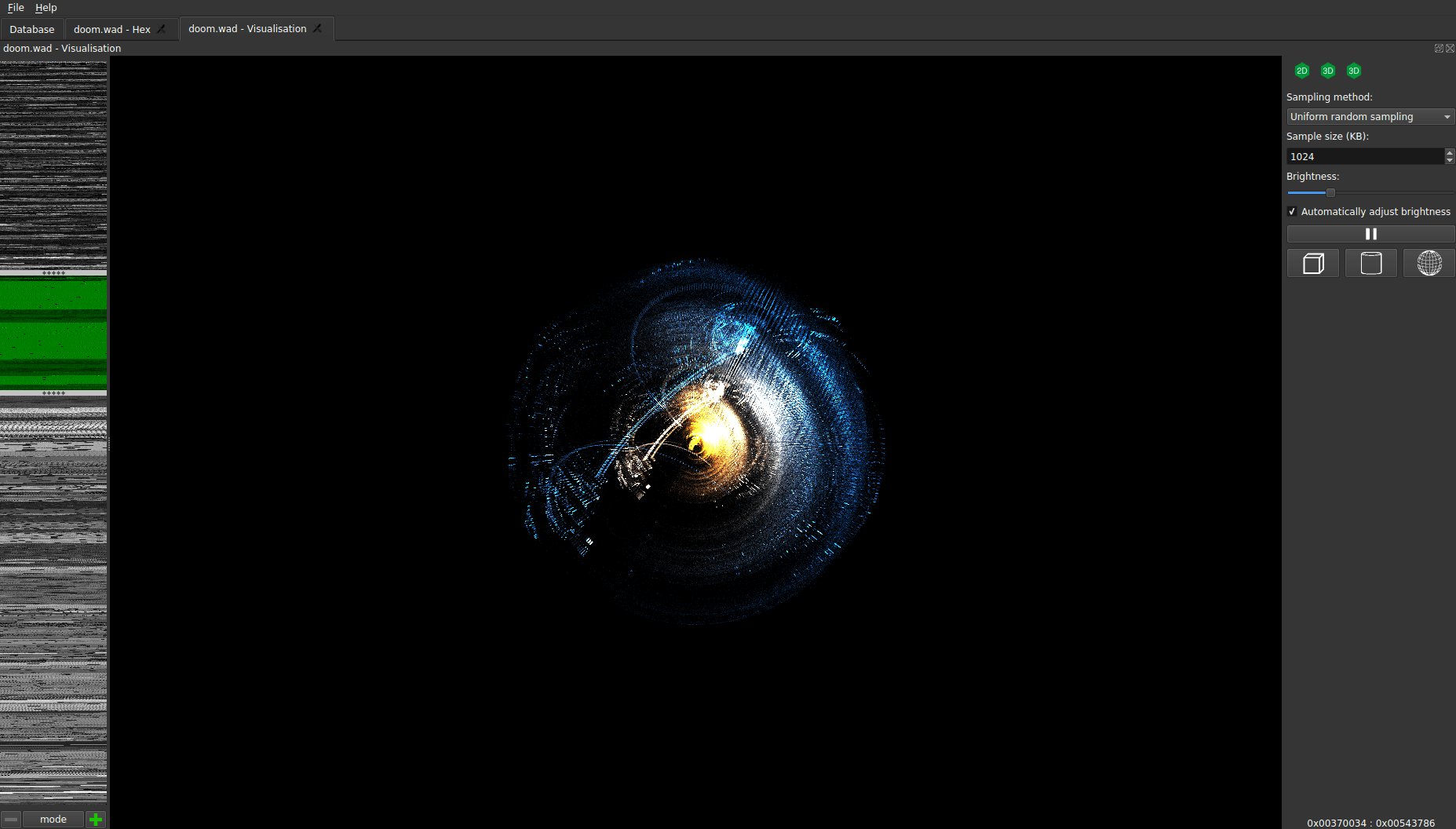Click the middle 3D hexagon icon

click(1327, 71)
